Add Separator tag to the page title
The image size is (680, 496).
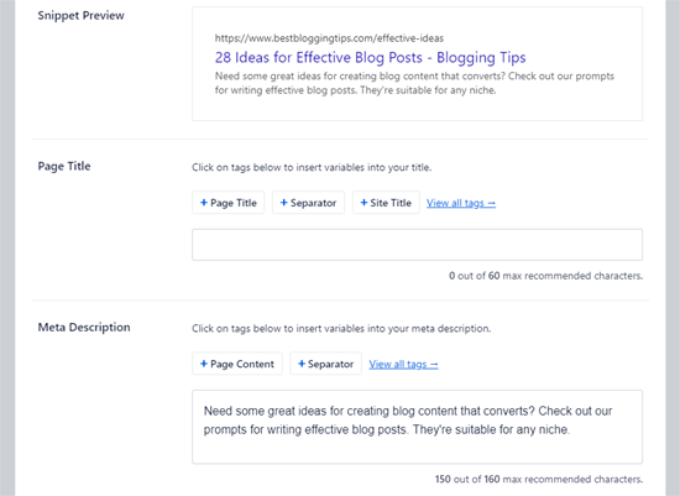(308, 203)
